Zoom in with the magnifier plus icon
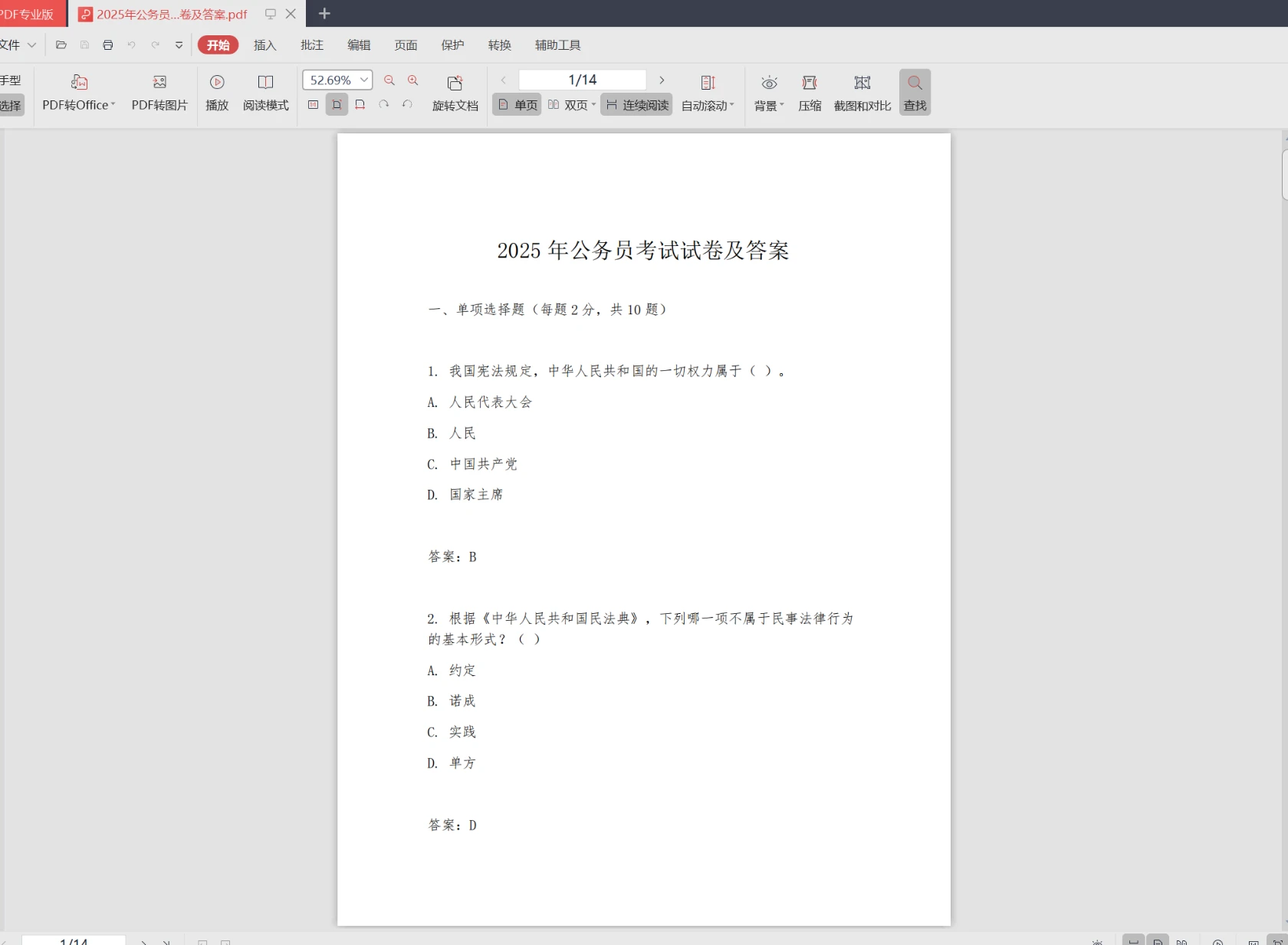 pyautogui.click(x=412, y=80)
